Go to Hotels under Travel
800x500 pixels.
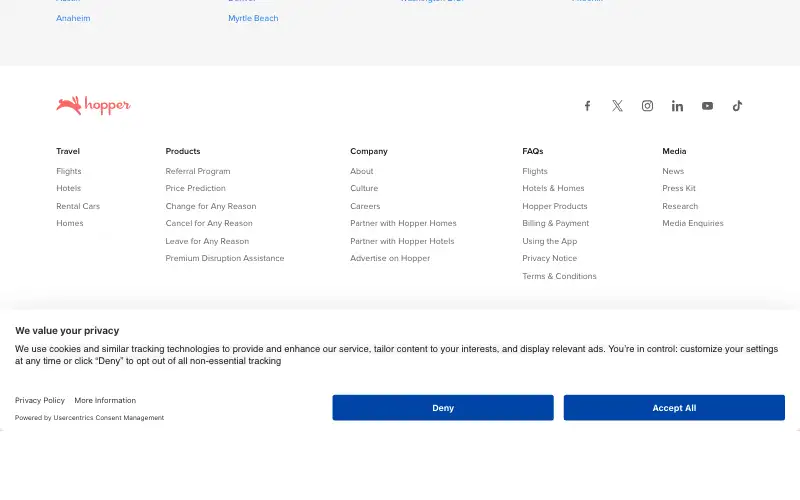(68, 188)
